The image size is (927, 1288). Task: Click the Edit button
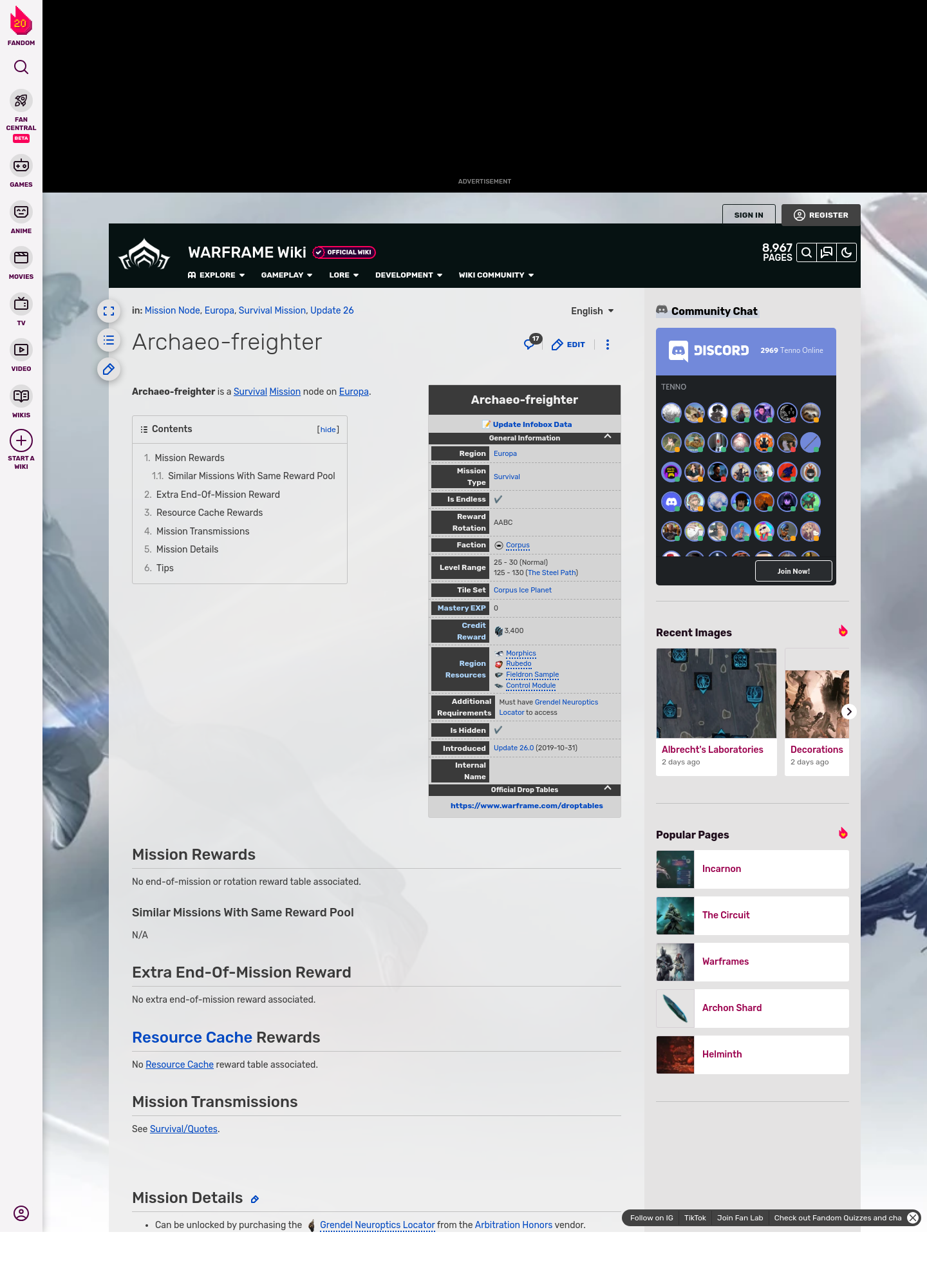click(568, 345)
